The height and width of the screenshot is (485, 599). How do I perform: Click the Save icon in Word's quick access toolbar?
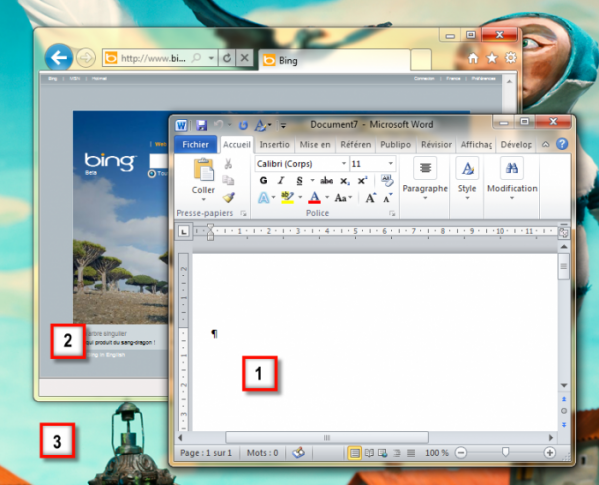[201, 125]
